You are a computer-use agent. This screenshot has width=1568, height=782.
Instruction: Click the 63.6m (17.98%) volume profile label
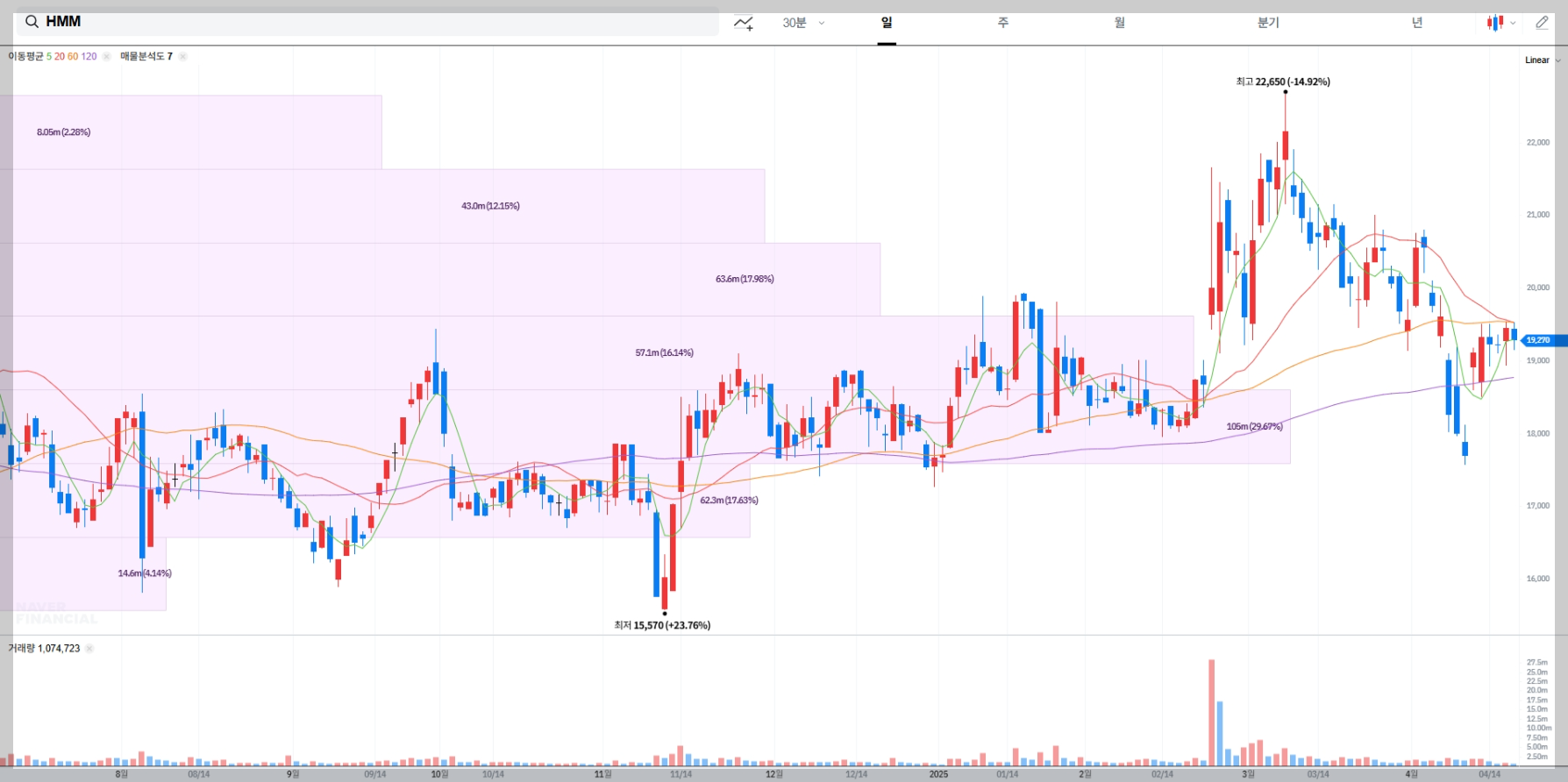745,279
